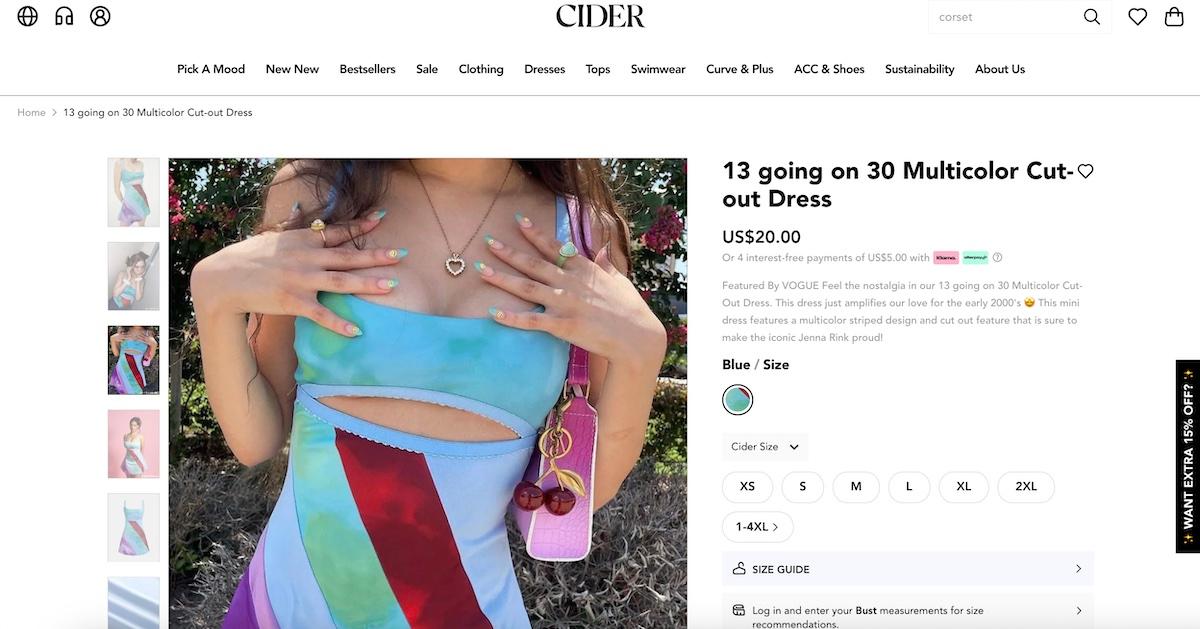Open the Swimwear menu
Screen dimensions: 1200x629
click(658, 69)
